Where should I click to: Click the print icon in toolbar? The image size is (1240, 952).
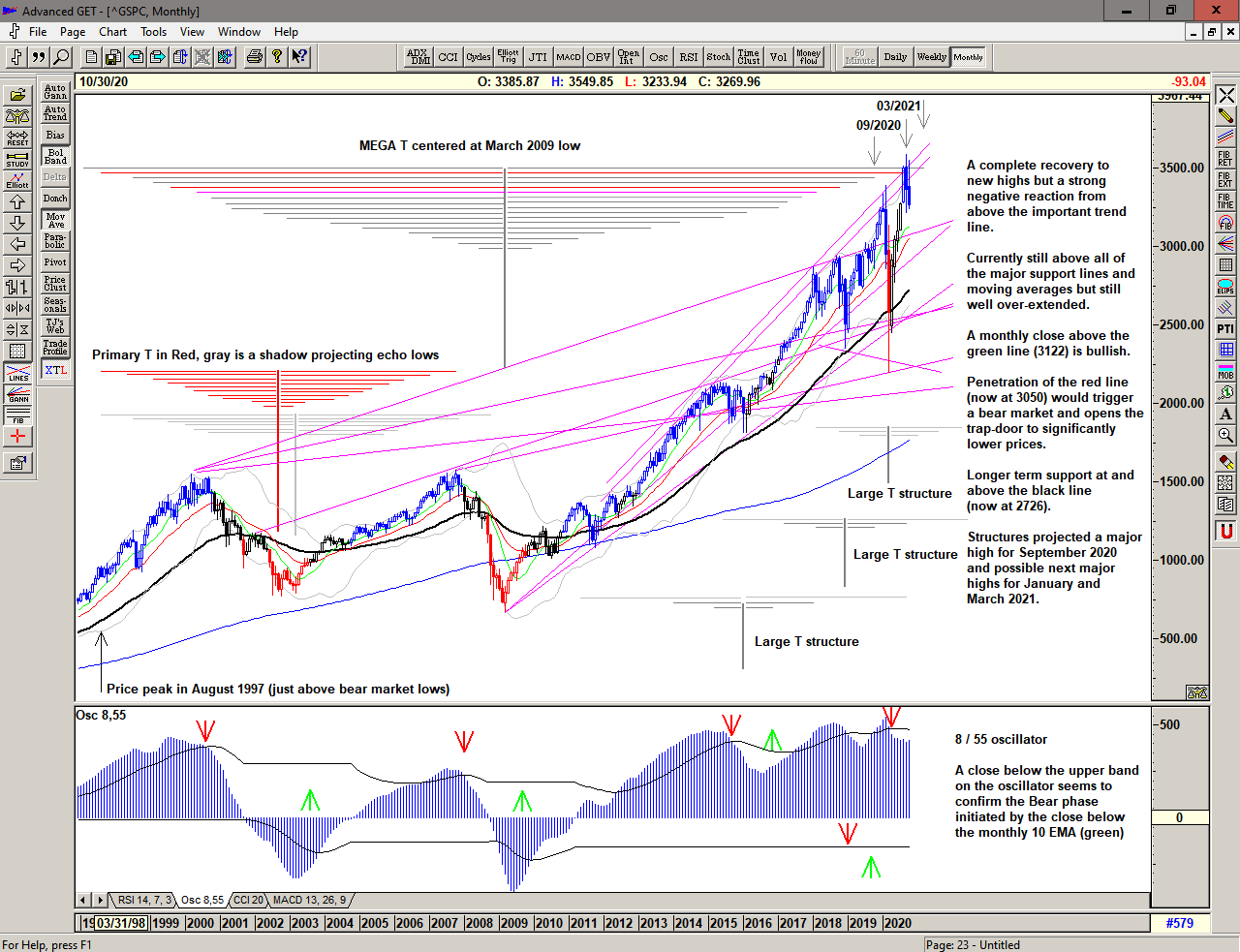pos(254,57)
